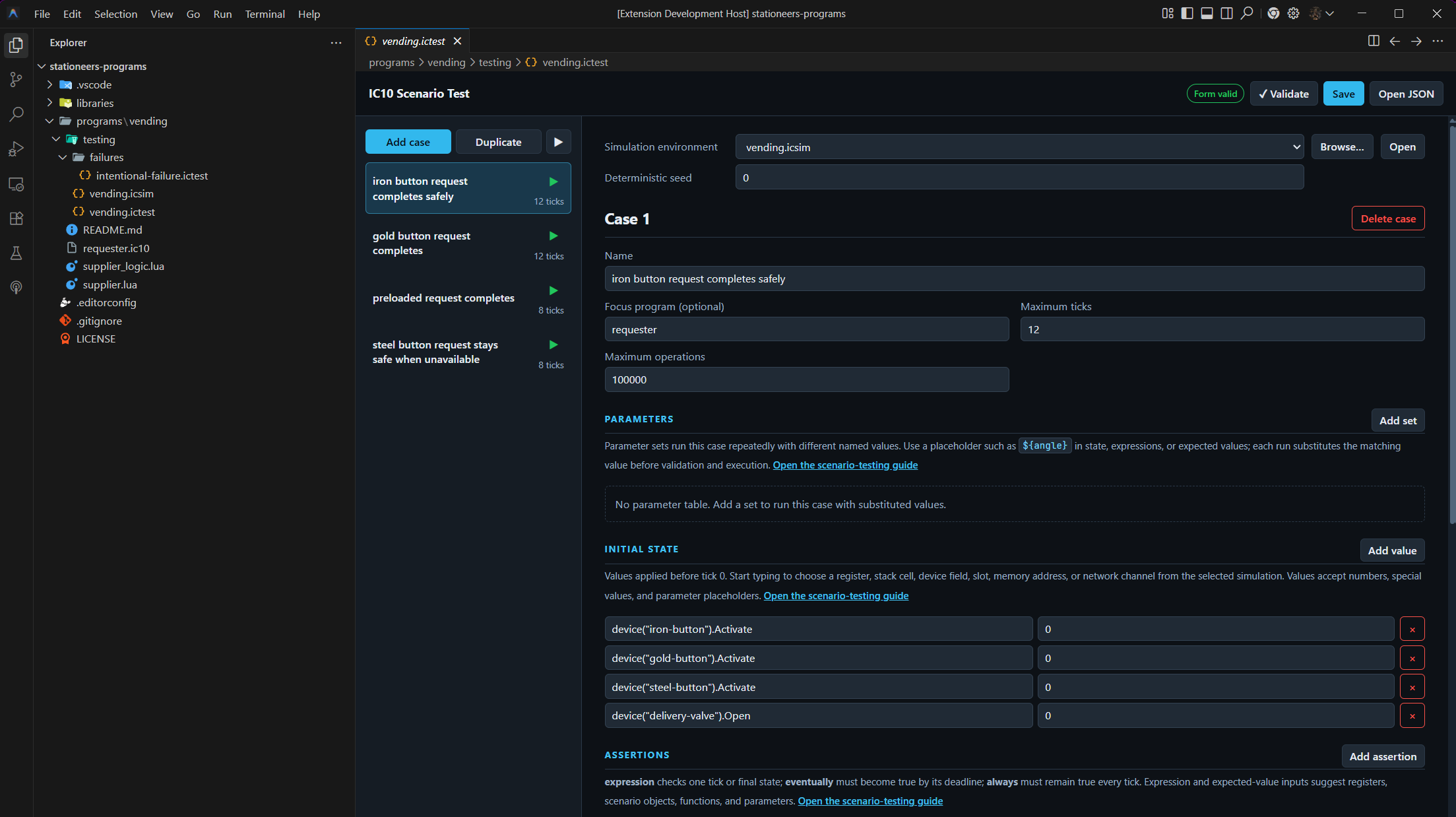This screenshot has width=1456, height=817.
Task: Click the Maximum ticks input field
Action: tap(1222, 329)
